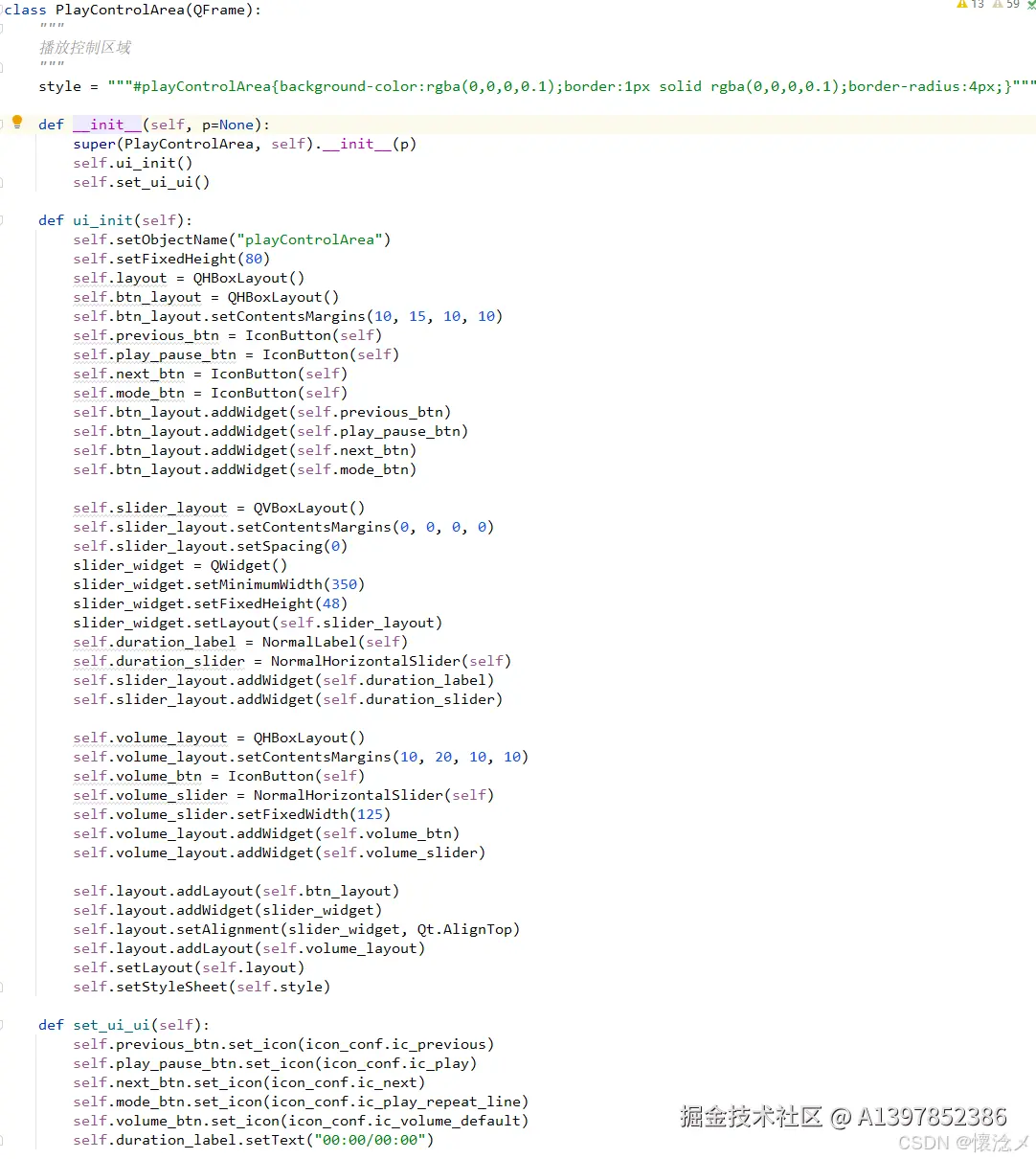Click the self.btn_layout = QHBoxLayout() line
Image resolution: width=1036 pixels, height=1159 pixels.
(206, 297)
